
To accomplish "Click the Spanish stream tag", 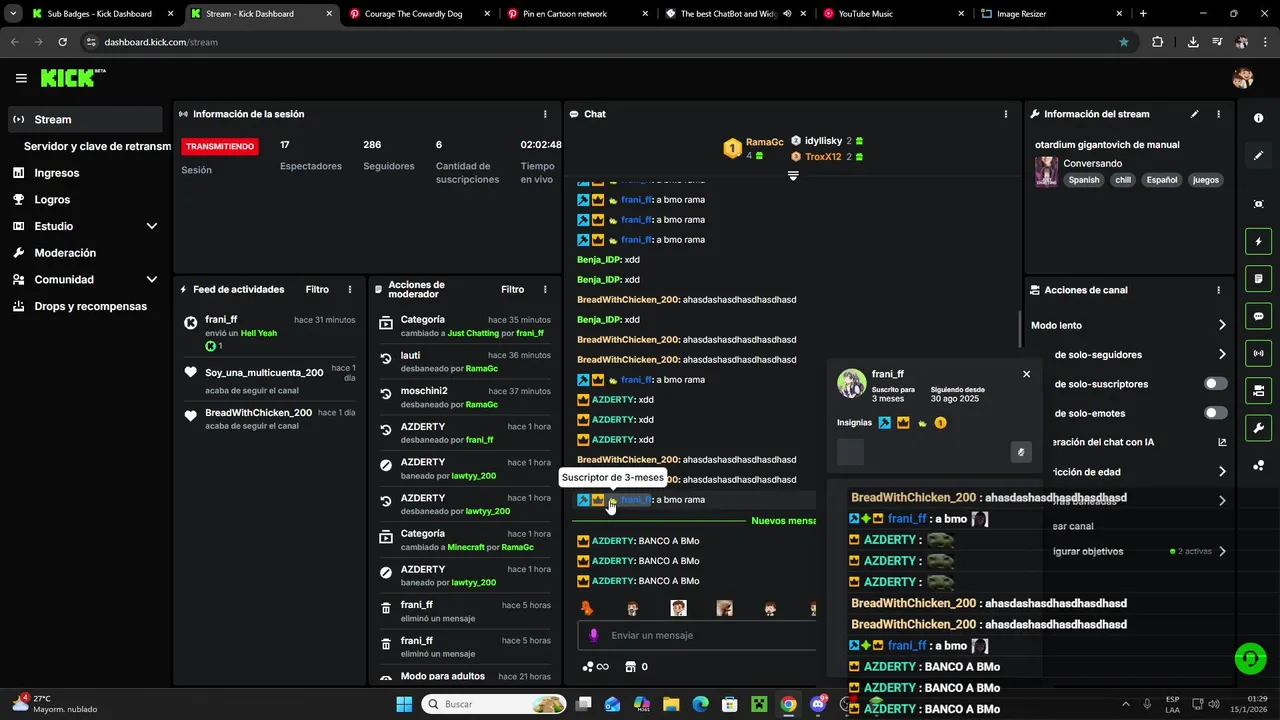I will [x=1083, y=180].
